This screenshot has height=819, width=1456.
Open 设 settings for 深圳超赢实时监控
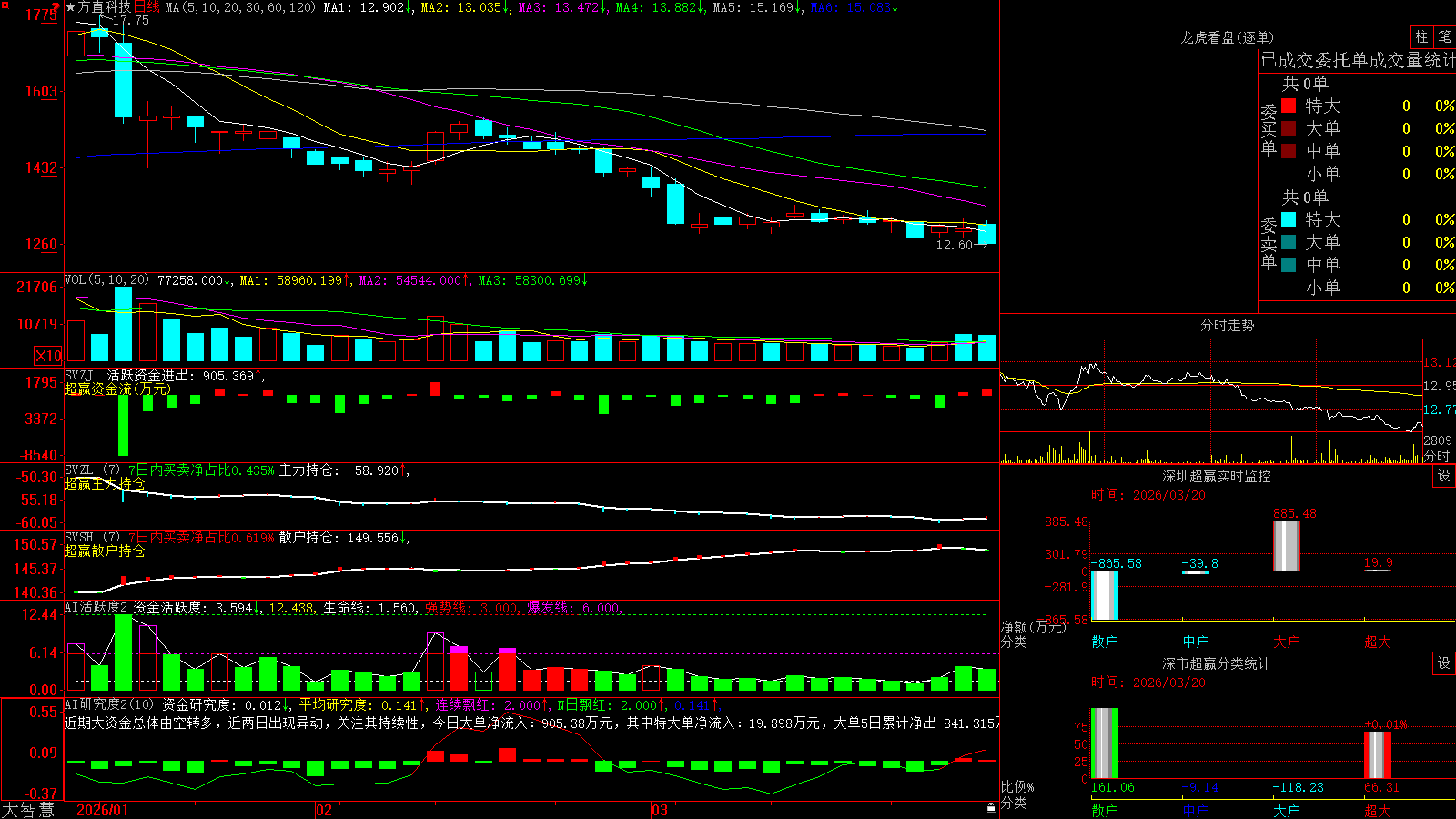(1443, 476)
